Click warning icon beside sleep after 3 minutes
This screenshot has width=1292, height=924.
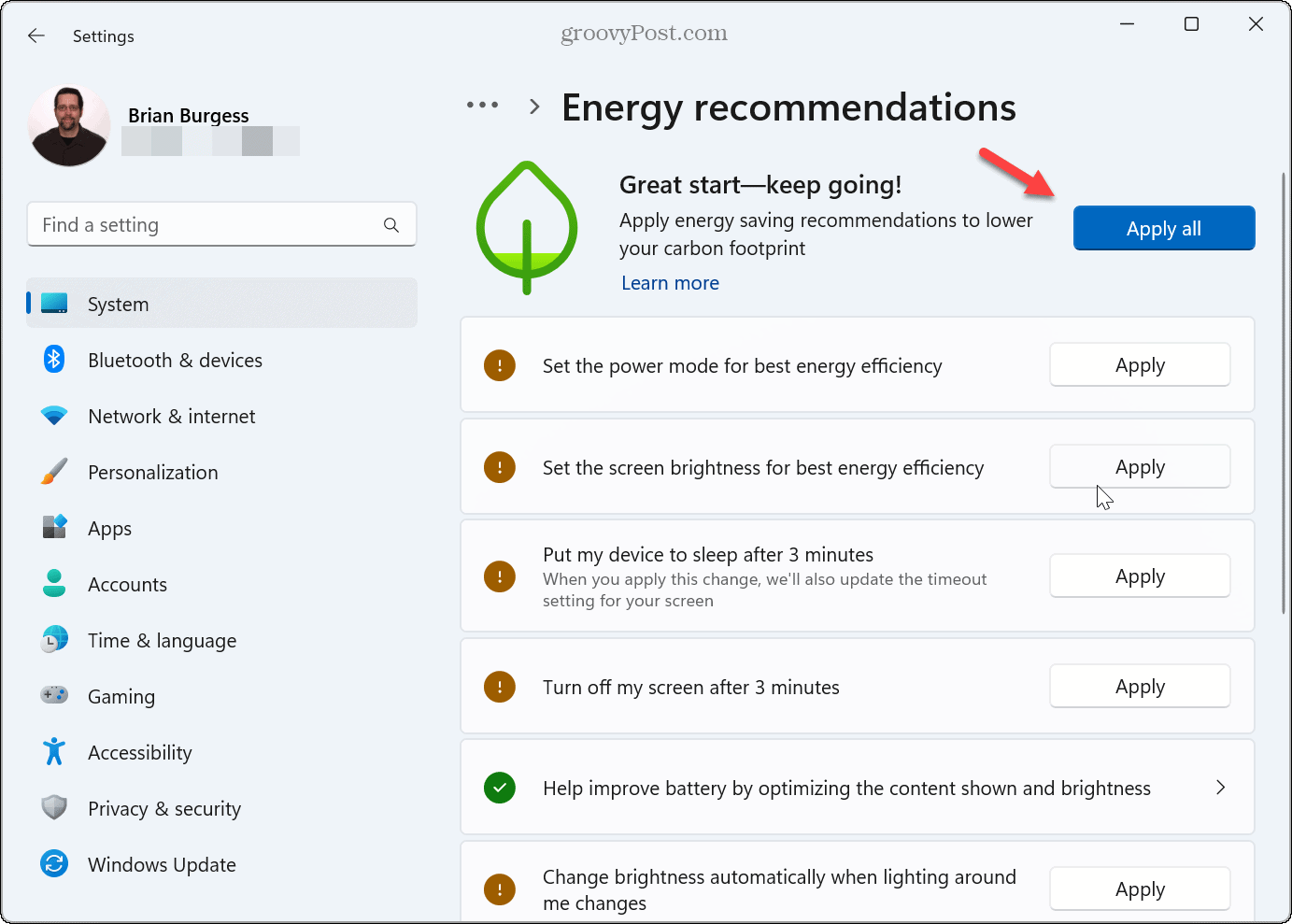click(x=500, y=576)
